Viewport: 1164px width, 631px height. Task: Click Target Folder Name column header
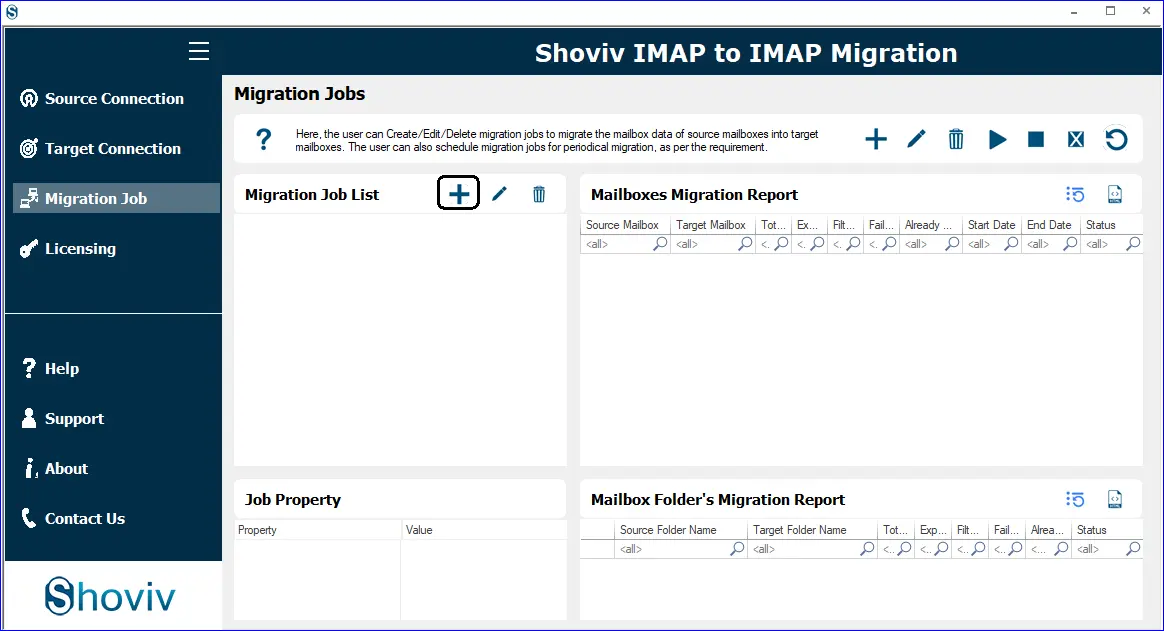(x=813, y=530)
